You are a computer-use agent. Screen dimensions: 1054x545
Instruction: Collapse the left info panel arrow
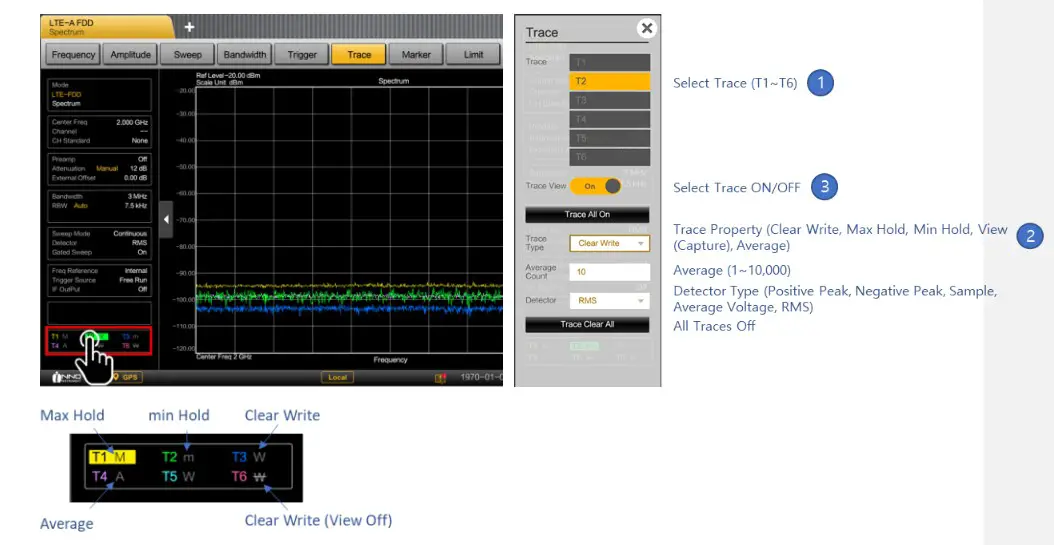pyautogui.click(x=166, y=219)
